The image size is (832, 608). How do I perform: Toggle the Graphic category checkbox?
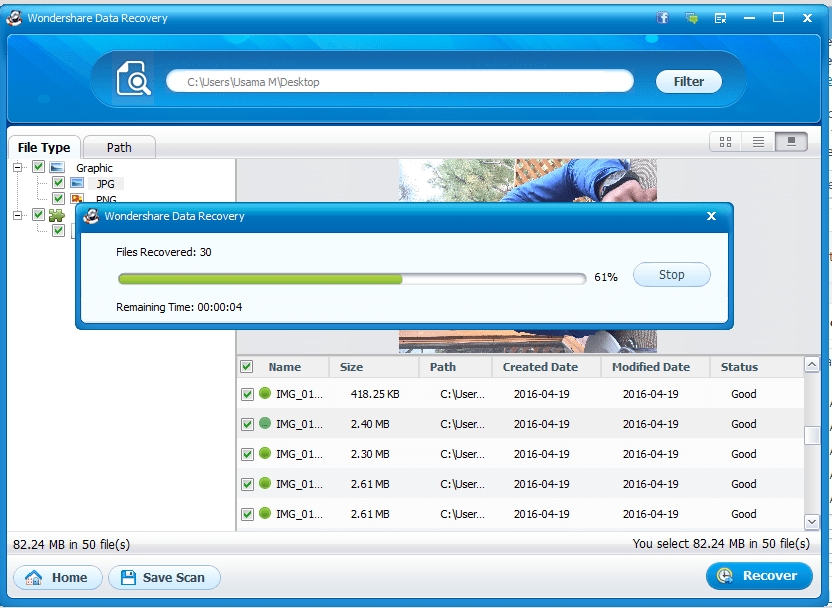click(x=38, y=167)
